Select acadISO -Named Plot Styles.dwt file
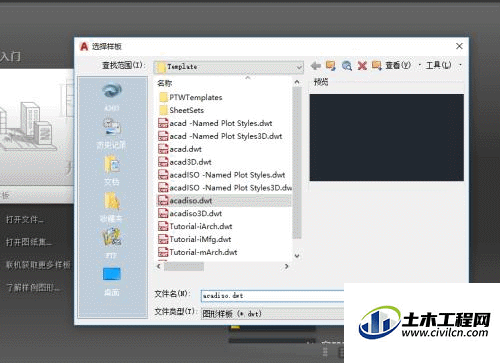The image size is (500, 363). pos(222,175)
